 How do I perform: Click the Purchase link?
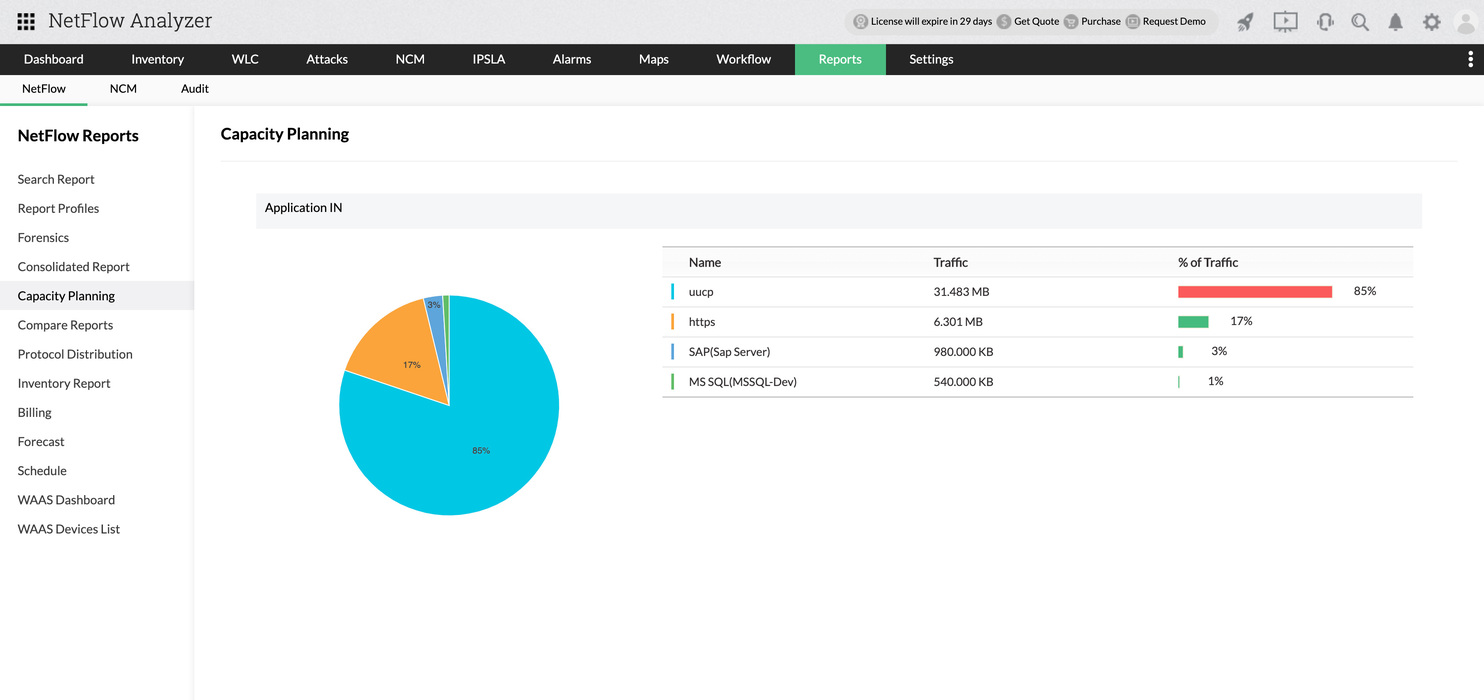coord(1101,21)
